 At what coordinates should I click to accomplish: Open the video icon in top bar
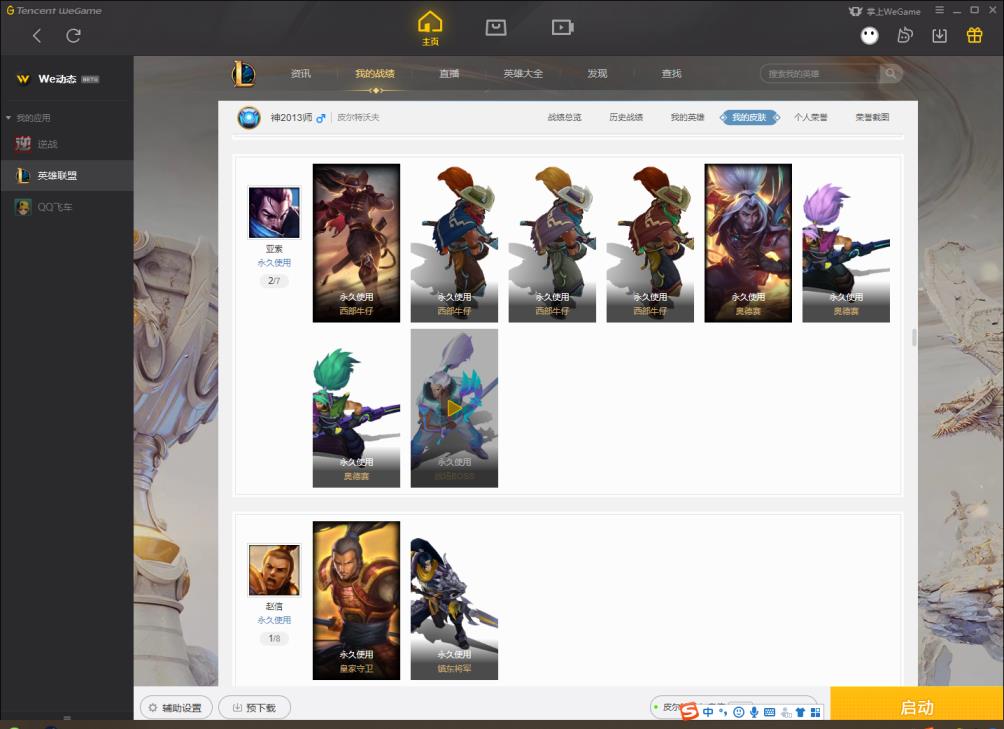tap(562, 28)
